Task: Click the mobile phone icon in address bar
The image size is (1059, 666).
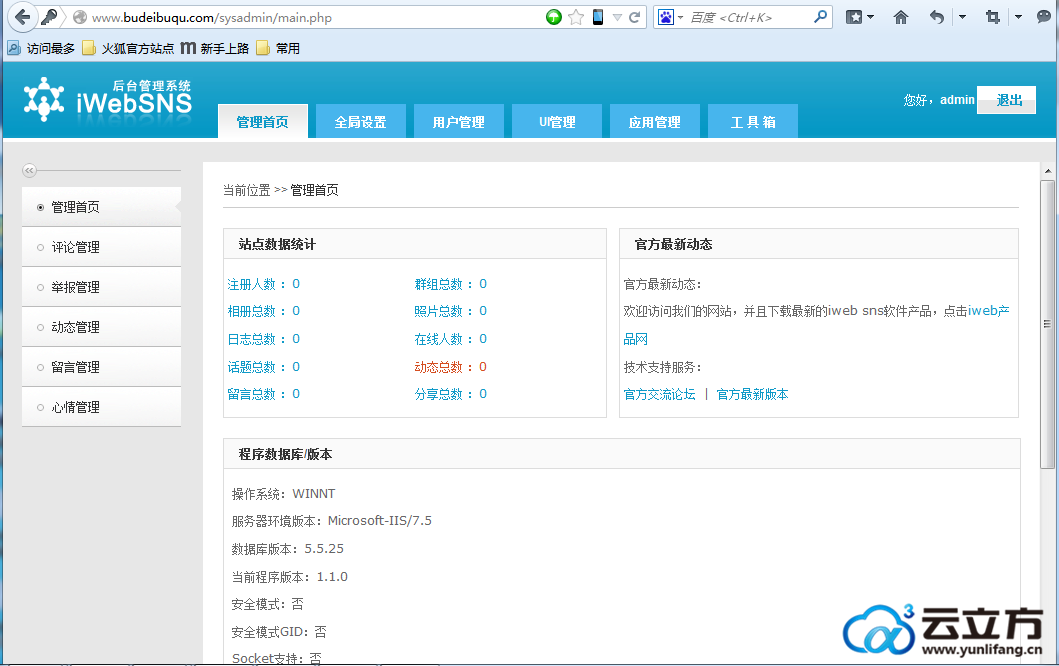Action: click(598, 17)
